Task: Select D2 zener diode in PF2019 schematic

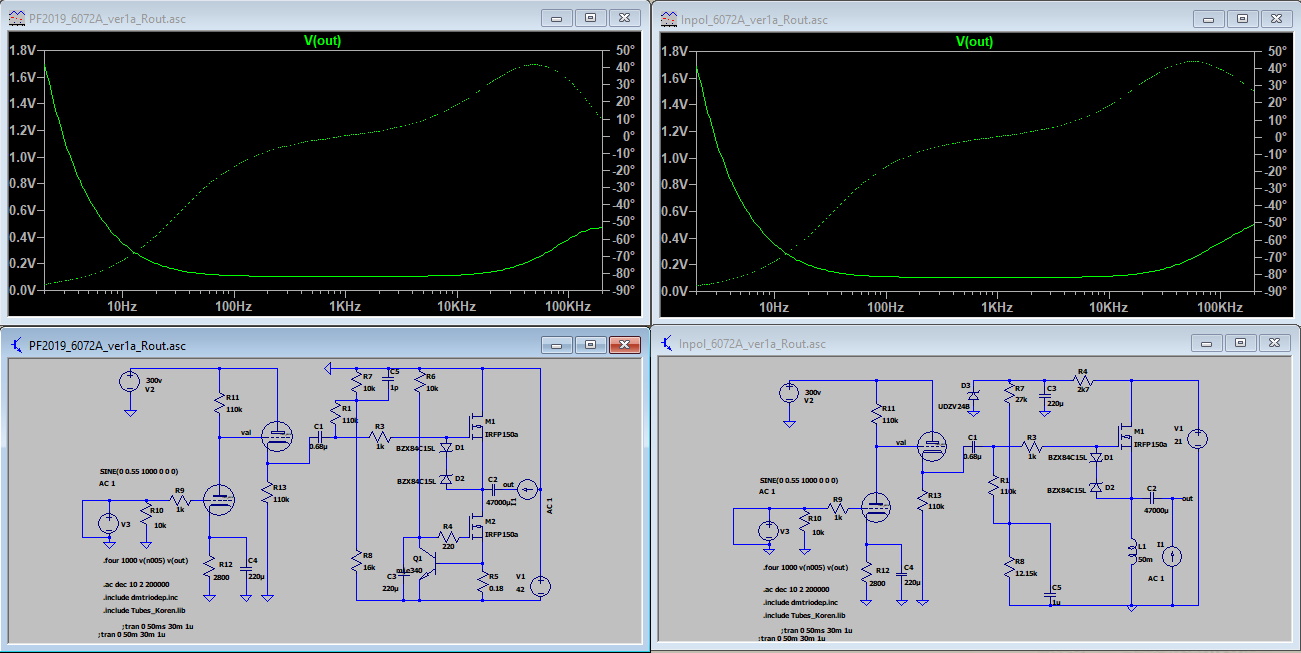Action: click(446, 480)
